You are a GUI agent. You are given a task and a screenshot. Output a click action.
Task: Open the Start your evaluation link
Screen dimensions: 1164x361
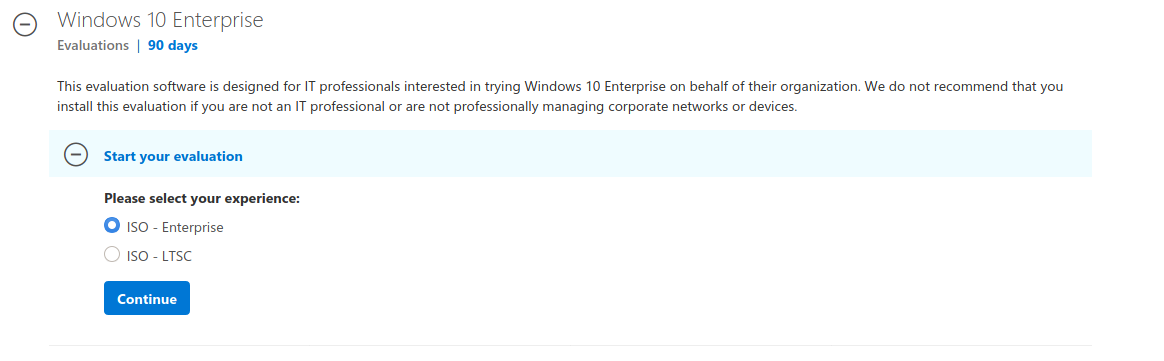pyautogui.click(x=173, y=156)
